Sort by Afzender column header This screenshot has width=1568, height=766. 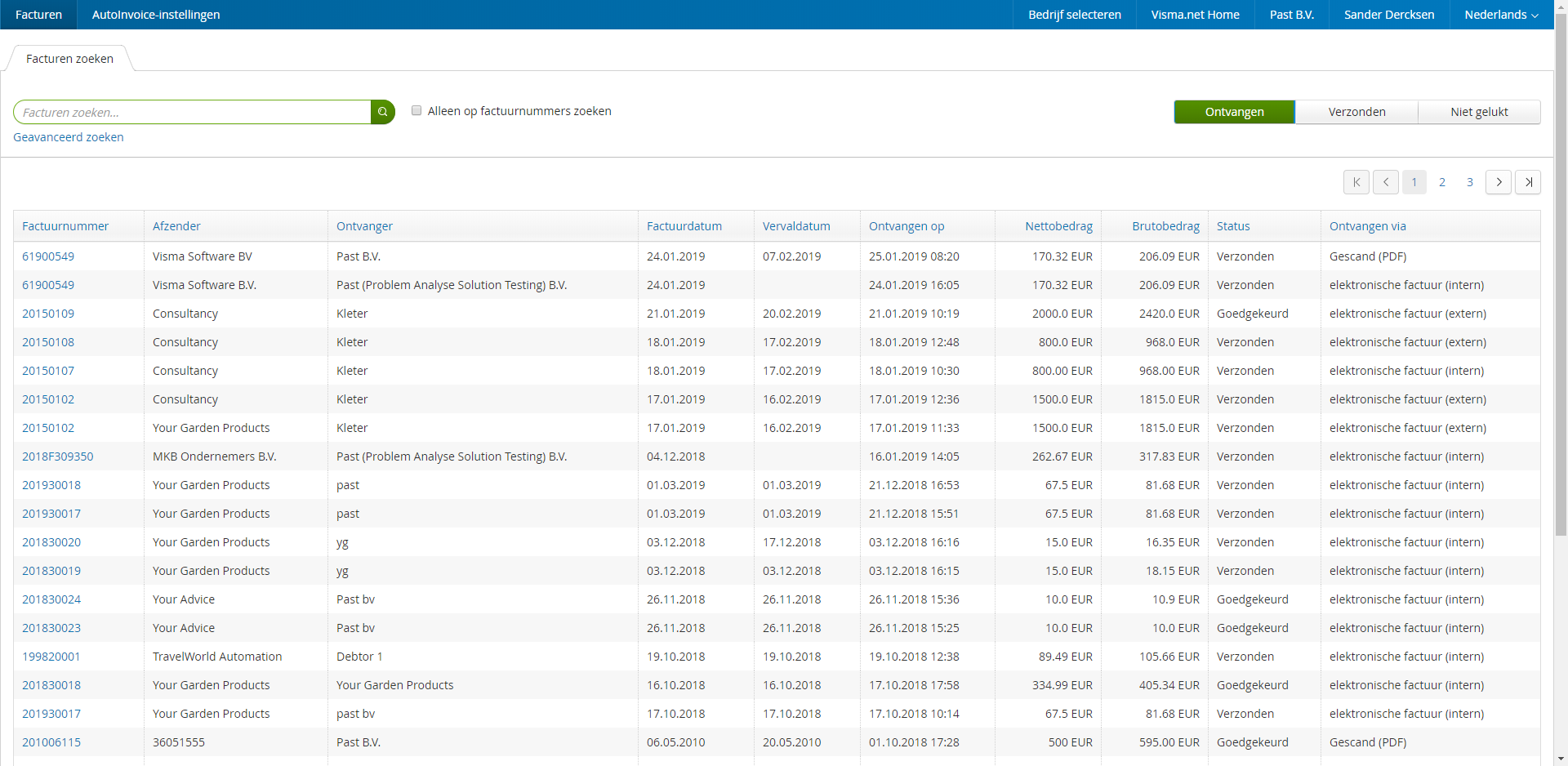coord(176,226)
